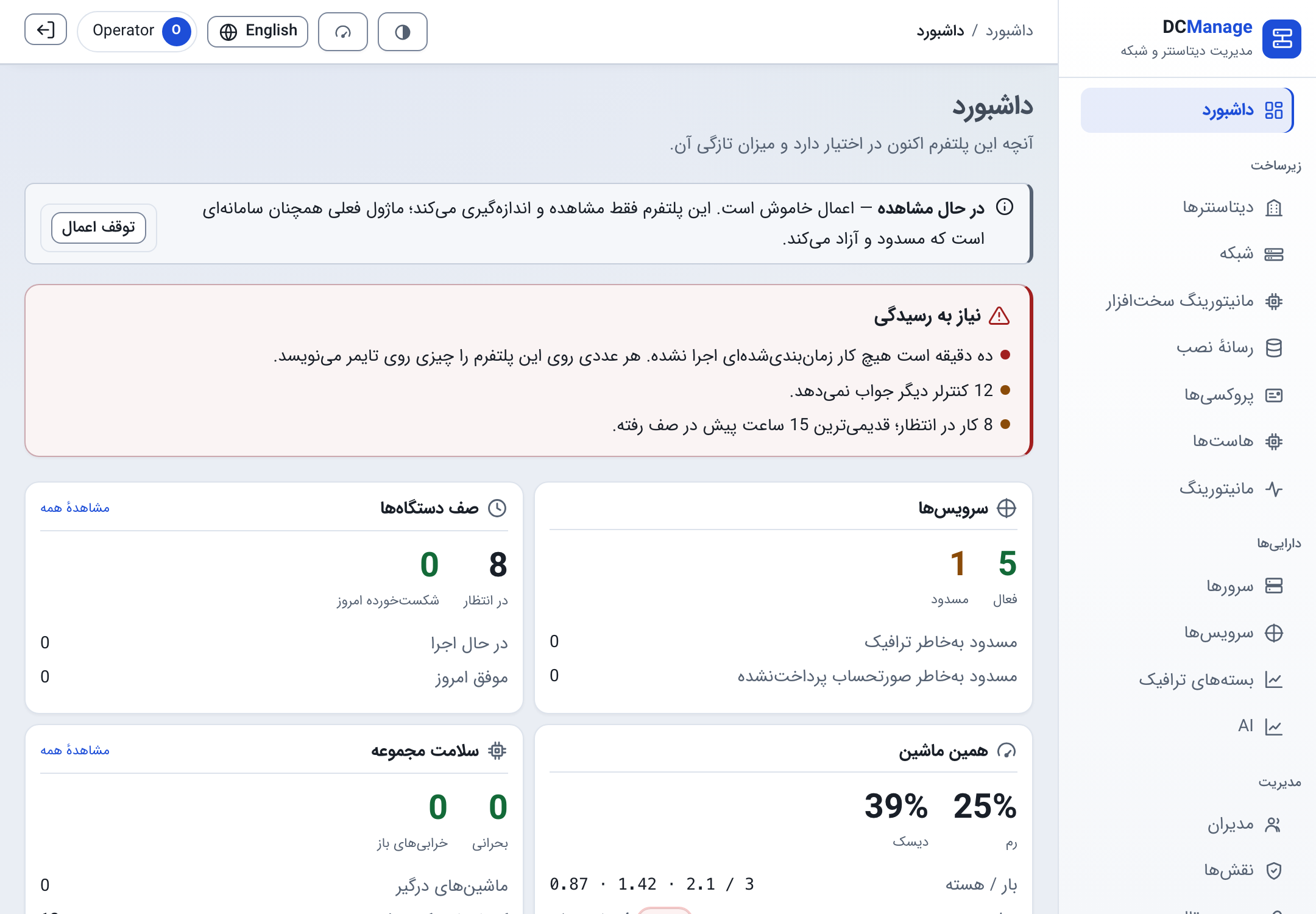Click the سرویس‌ها globe icon in sidebar
This screenshot has height=914, width=1316.
pyautogui.click(x=1274, y=633)
